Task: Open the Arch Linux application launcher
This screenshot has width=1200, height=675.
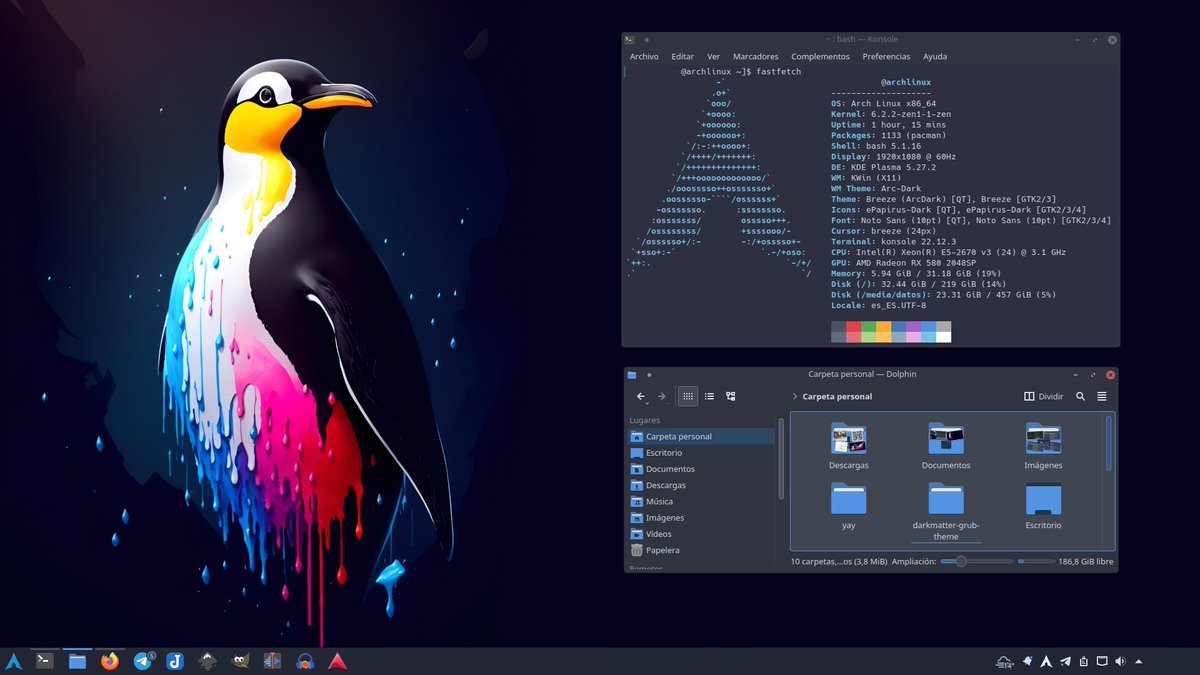Action: (x=14, y=661)
